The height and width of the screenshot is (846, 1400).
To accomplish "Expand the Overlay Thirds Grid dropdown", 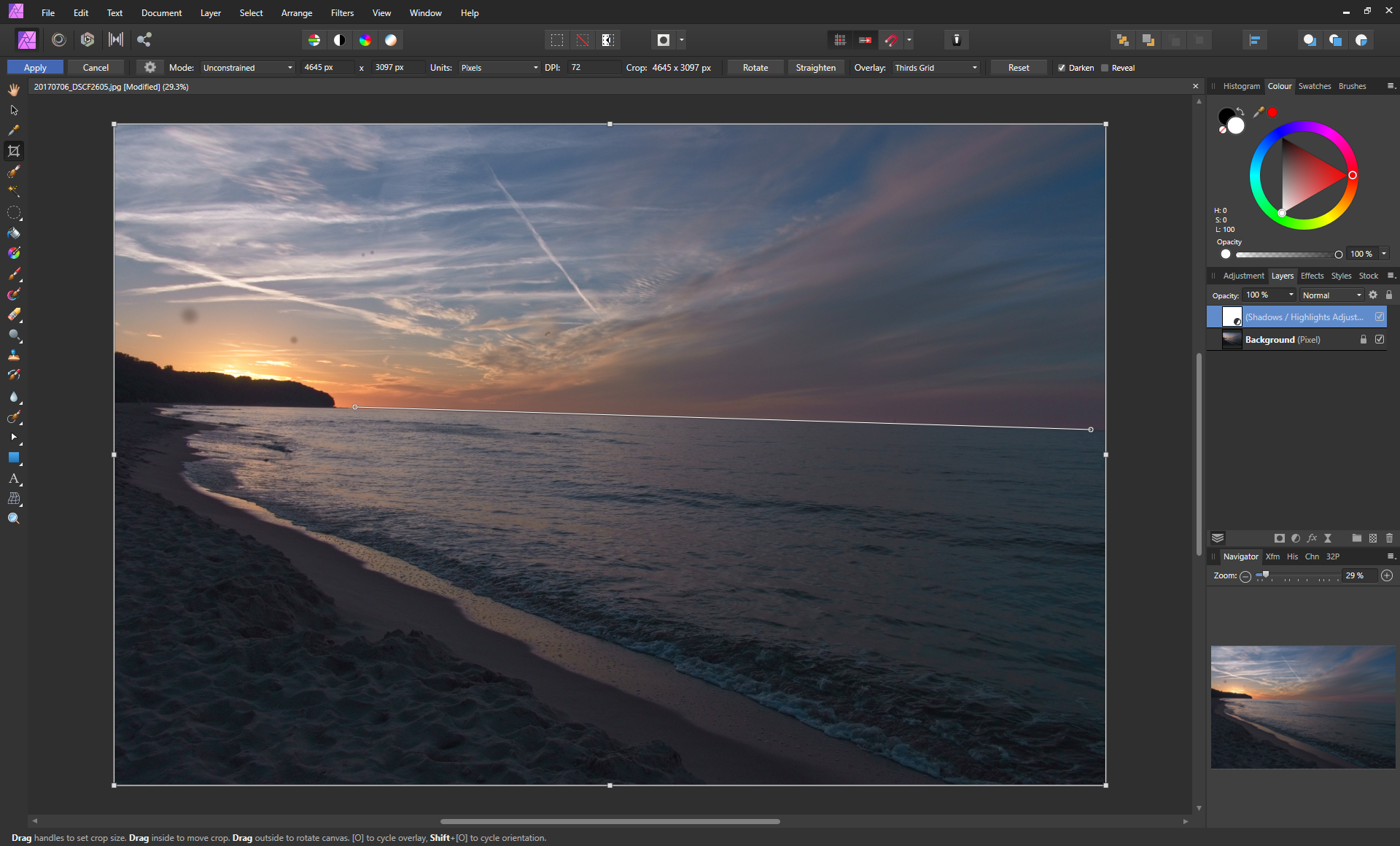I will coord(936,68).
